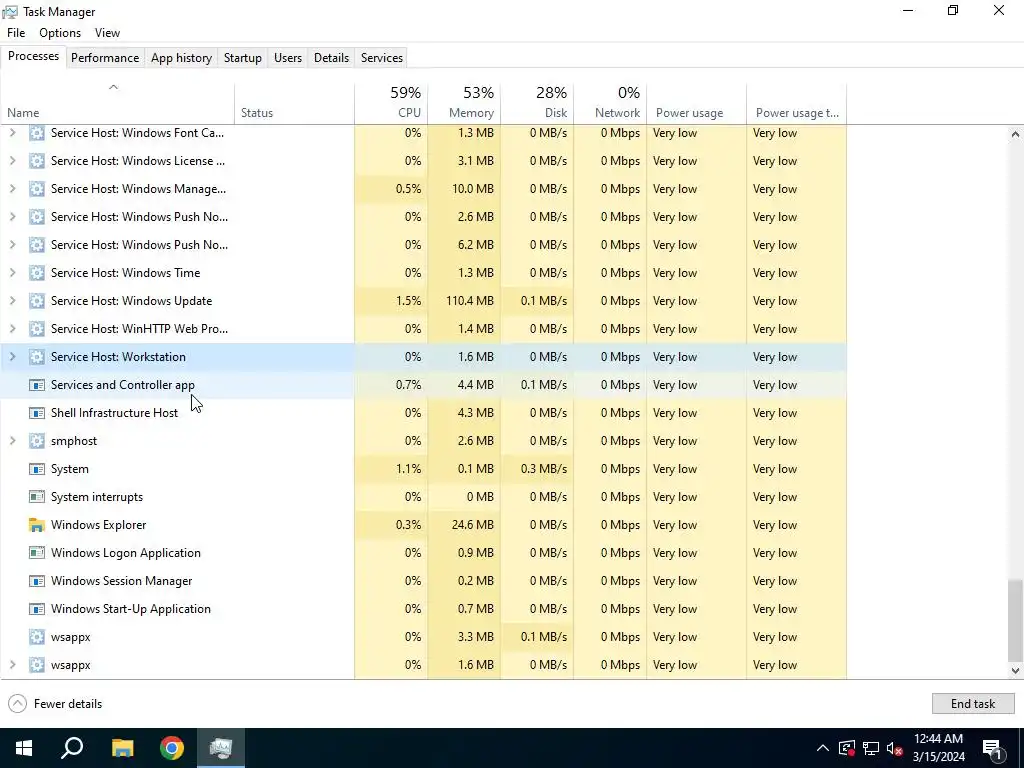Viewport: 1024px width, 768px height.
Task: Click the taskbar clock showing 12:44 AM
Action: [x=938, y=748]
